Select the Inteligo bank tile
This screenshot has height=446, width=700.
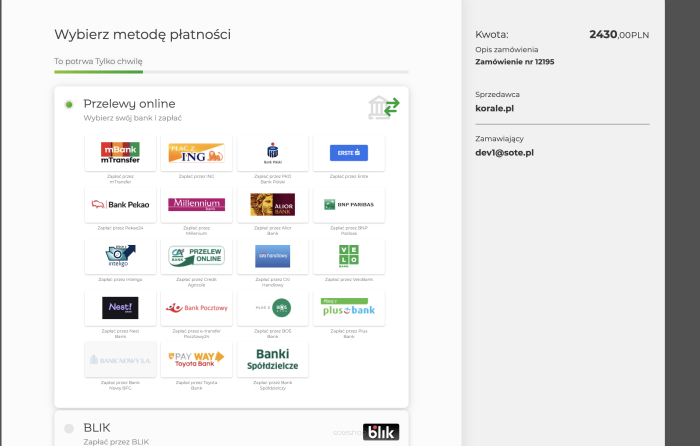coord(120,256)
